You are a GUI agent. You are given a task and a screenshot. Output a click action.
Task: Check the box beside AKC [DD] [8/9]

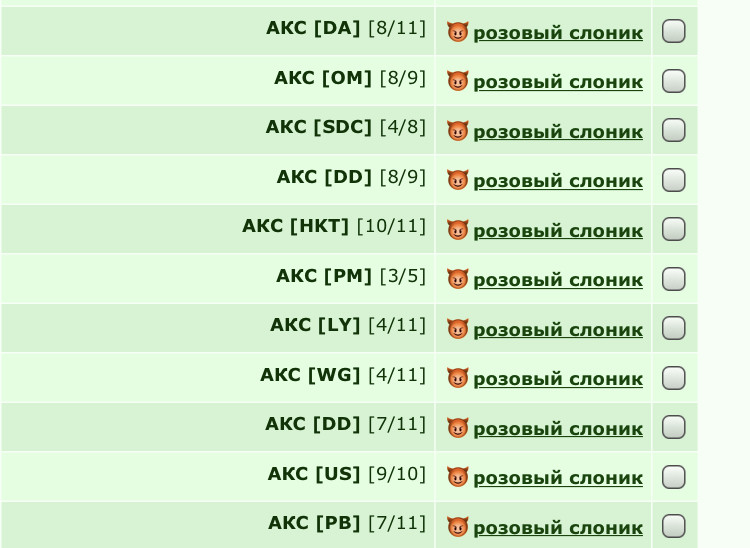tap(673, 180)
